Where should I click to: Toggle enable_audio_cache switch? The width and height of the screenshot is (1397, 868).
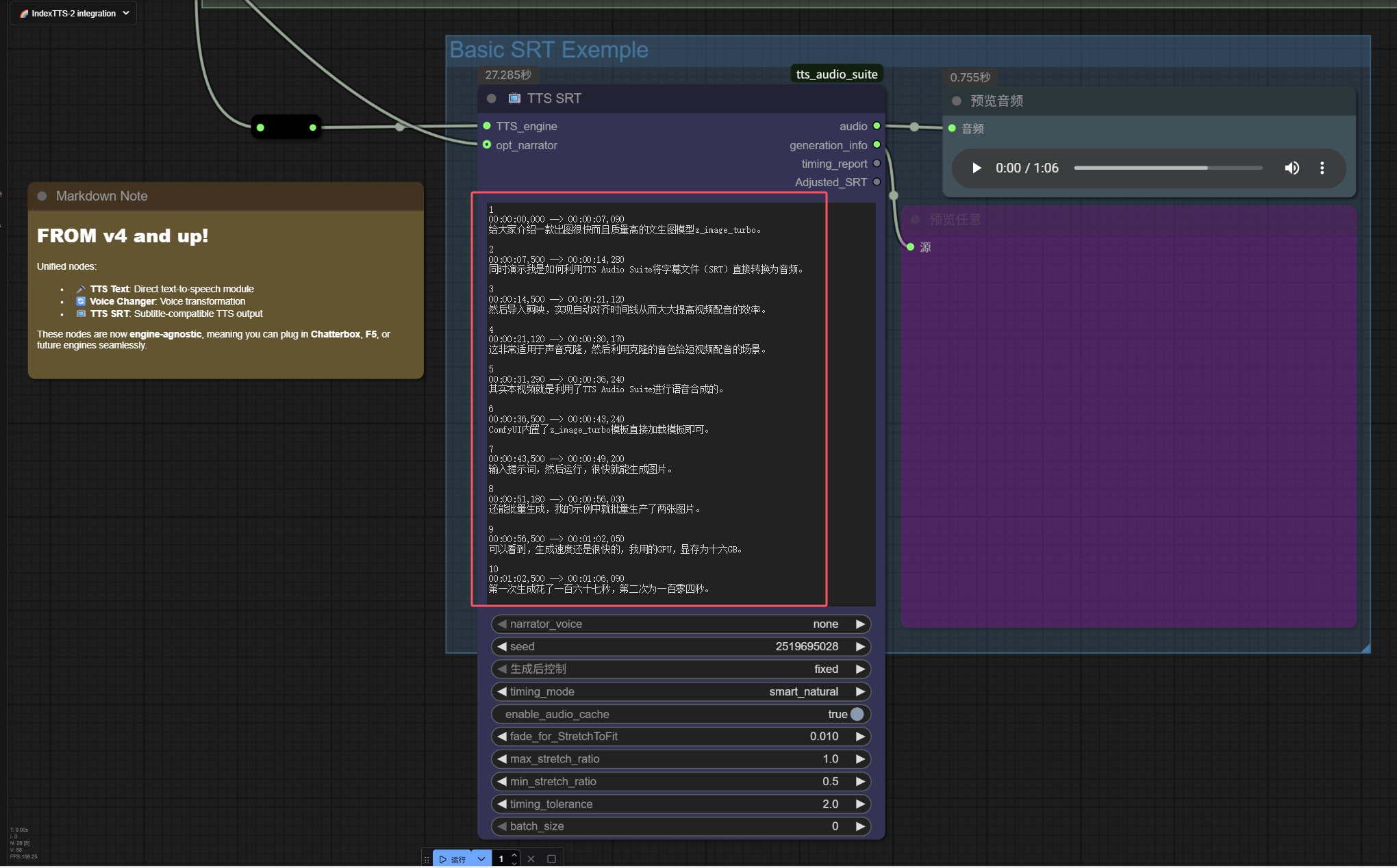coord(856,714)
